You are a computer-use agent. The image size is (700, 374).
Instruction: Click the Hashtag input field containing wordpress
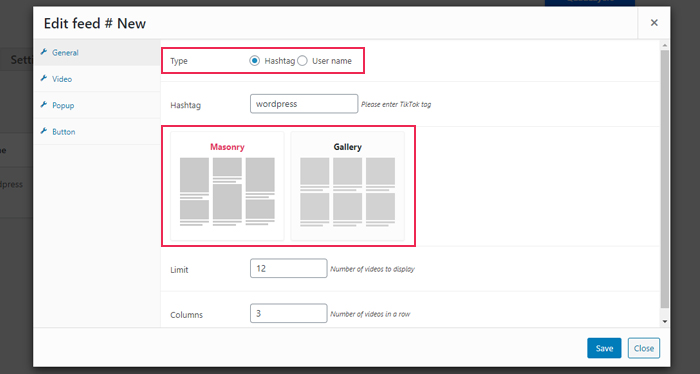(x=304, y=104)
